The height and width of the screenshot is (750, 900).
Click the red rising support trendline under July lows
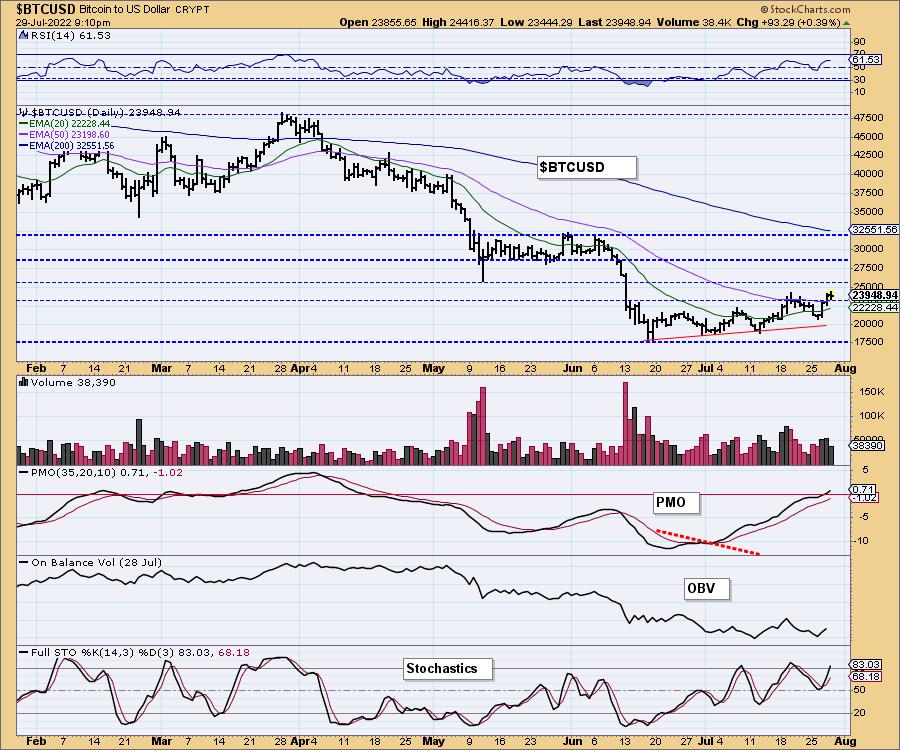(736, 333)
